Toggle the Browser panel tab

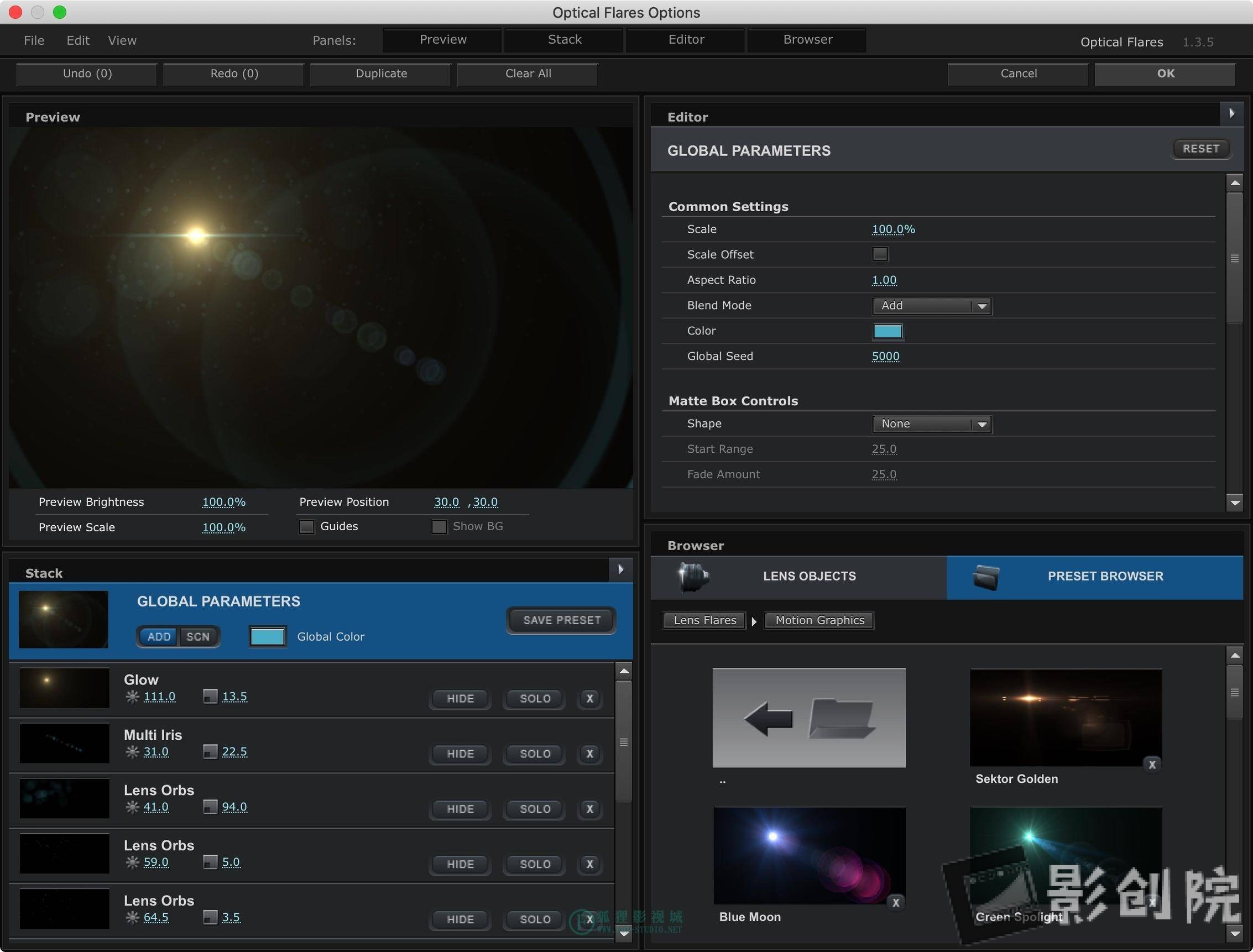coord(807,40)
